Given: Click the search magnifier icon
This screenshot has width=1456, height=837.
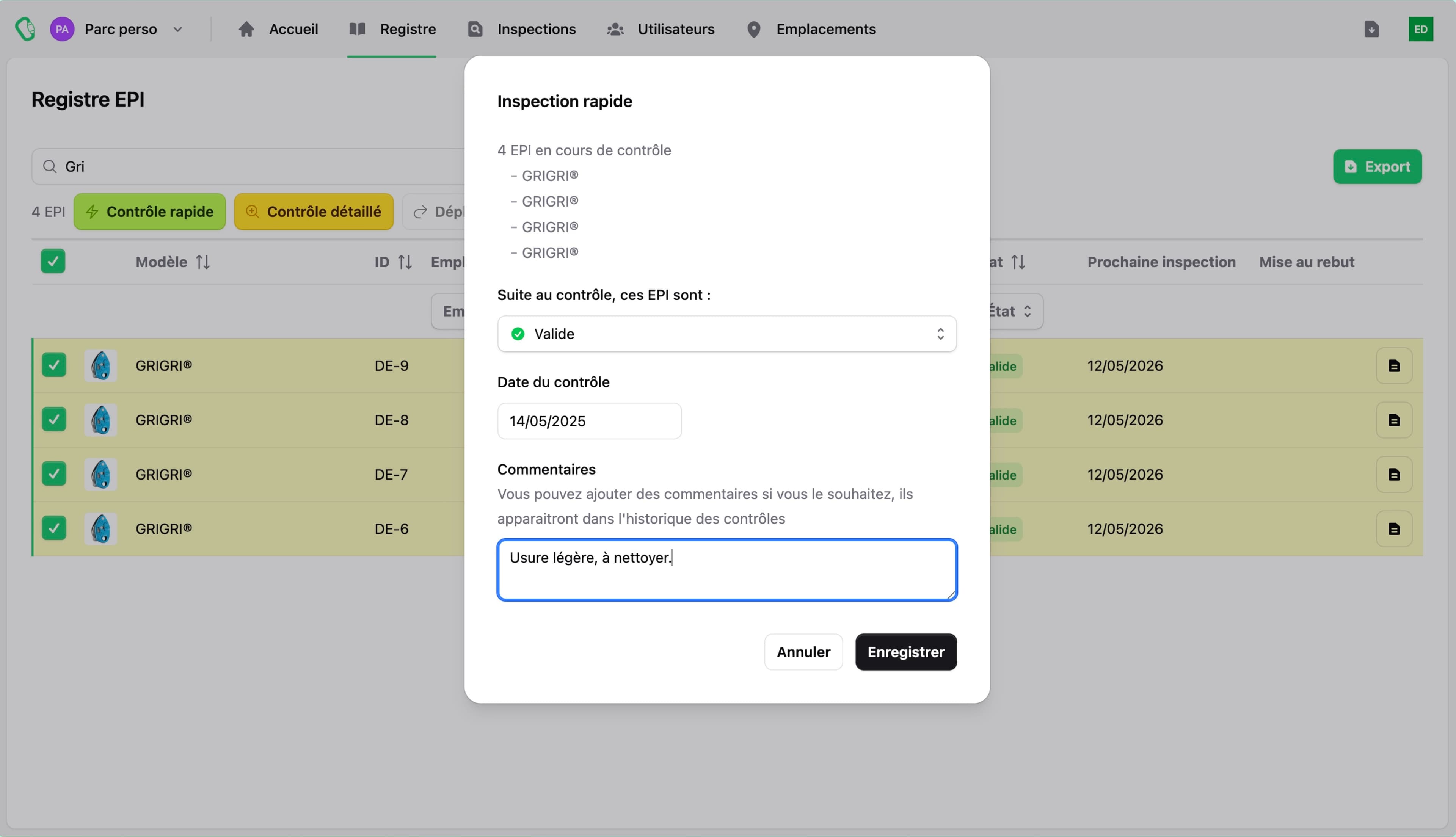Looking at the screenshot, I should pyautogui.click(x=50, y=167).
